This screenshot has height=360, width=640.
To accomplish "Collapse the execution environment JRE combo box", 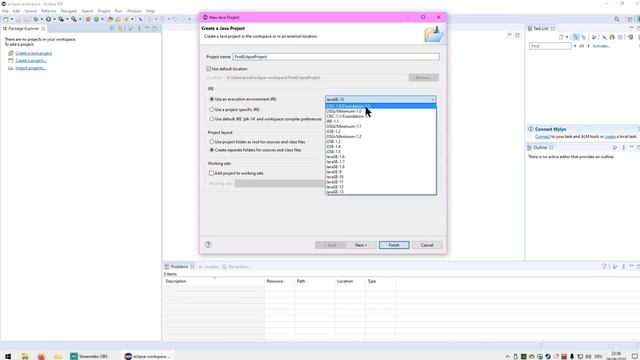I will (433, 100).
